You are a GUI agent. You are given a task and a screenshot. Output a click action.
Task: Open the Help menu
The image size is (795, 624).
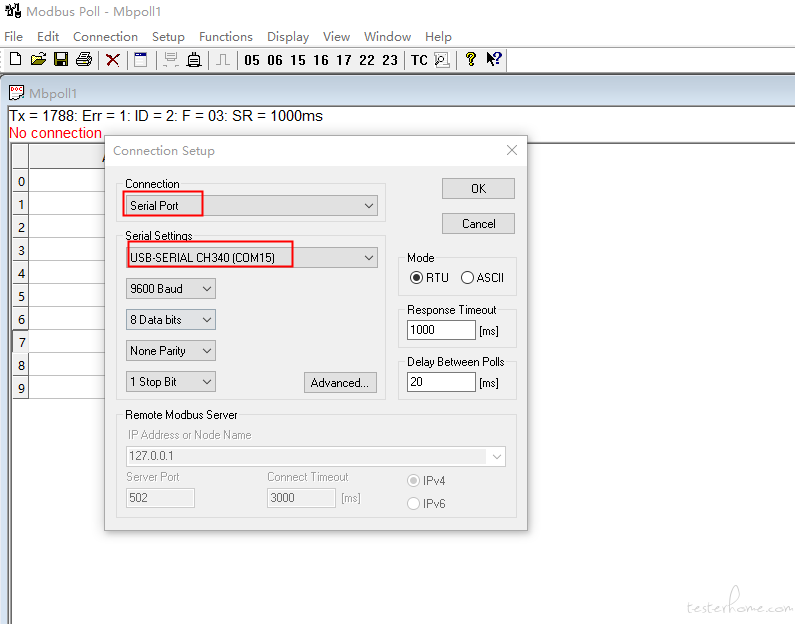coord(439,36)
